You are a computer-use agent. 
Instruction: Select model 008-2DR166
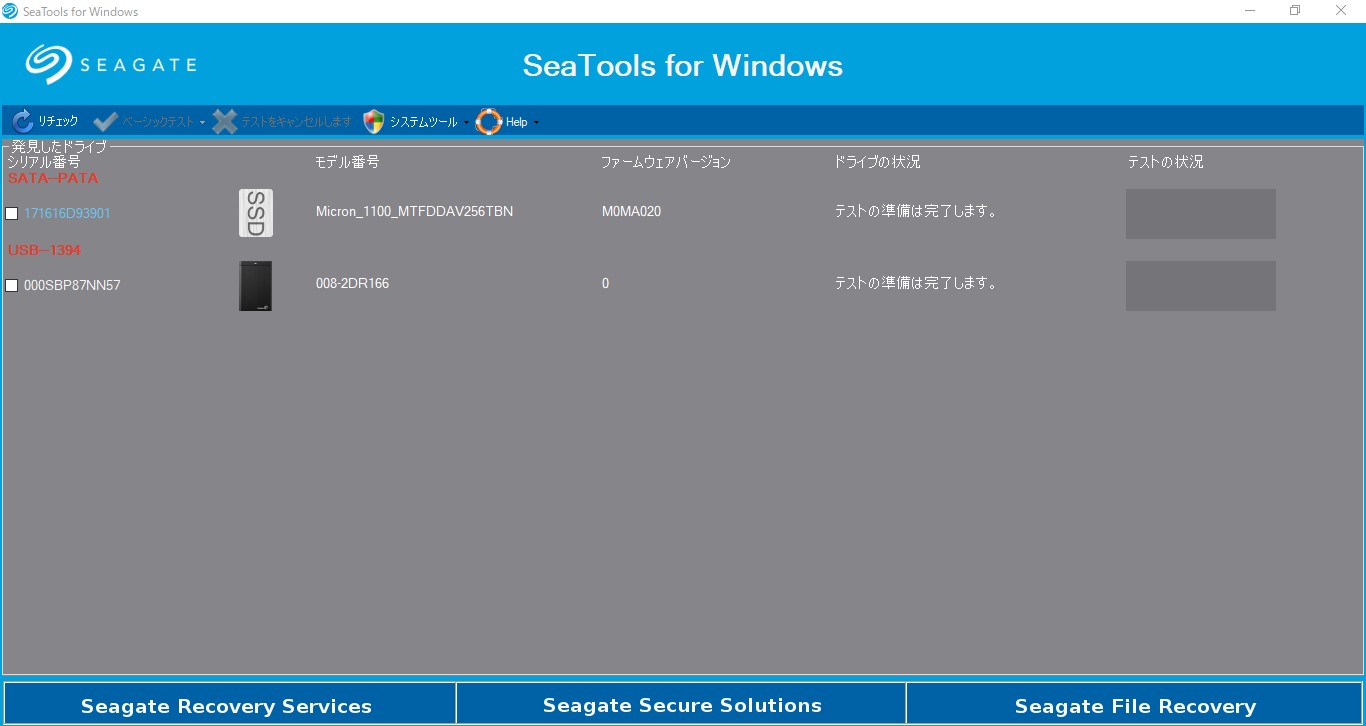(x=352, y=284)
